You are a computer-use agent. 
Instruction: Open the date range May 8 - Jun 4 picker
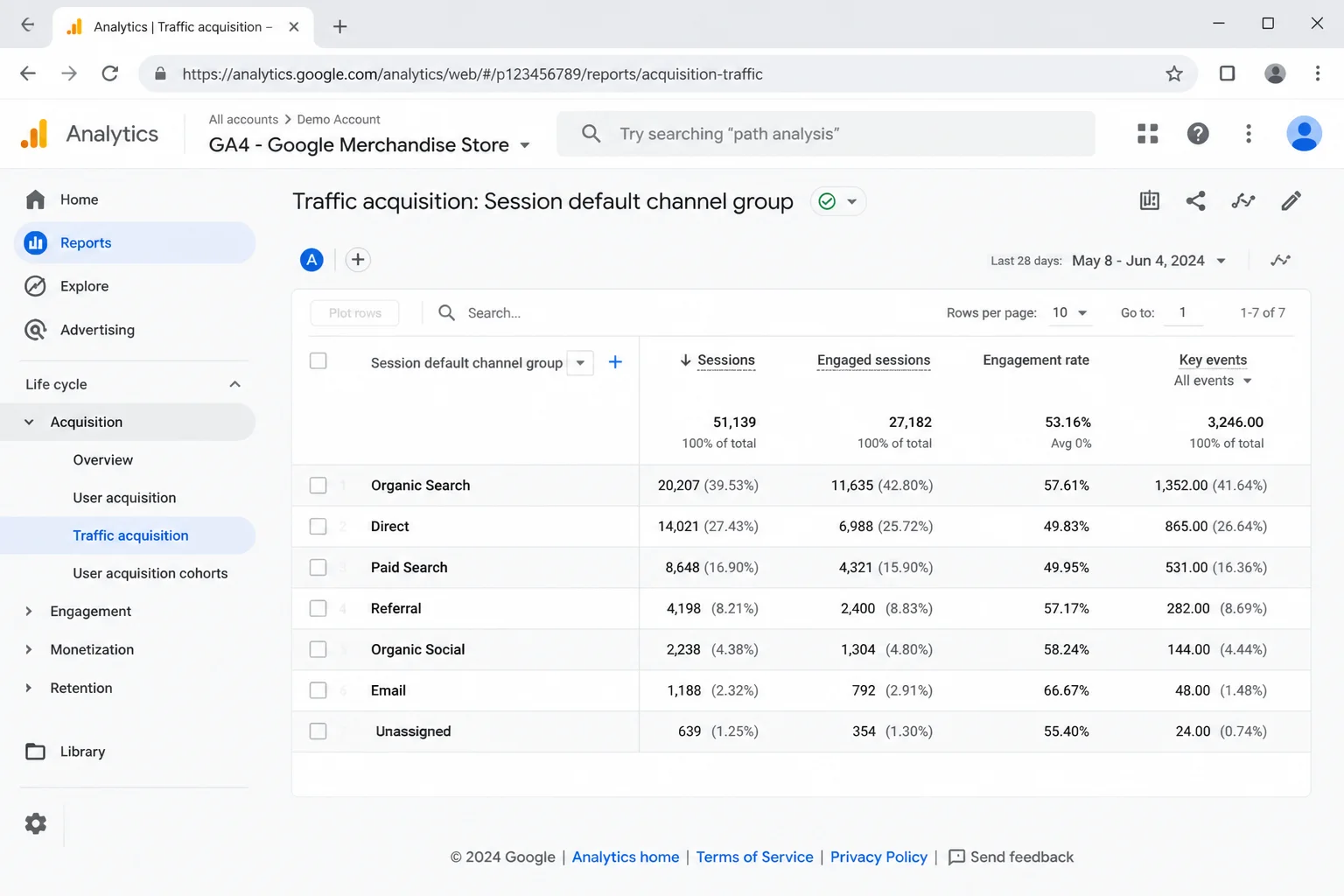click(x=1149, y=261)
